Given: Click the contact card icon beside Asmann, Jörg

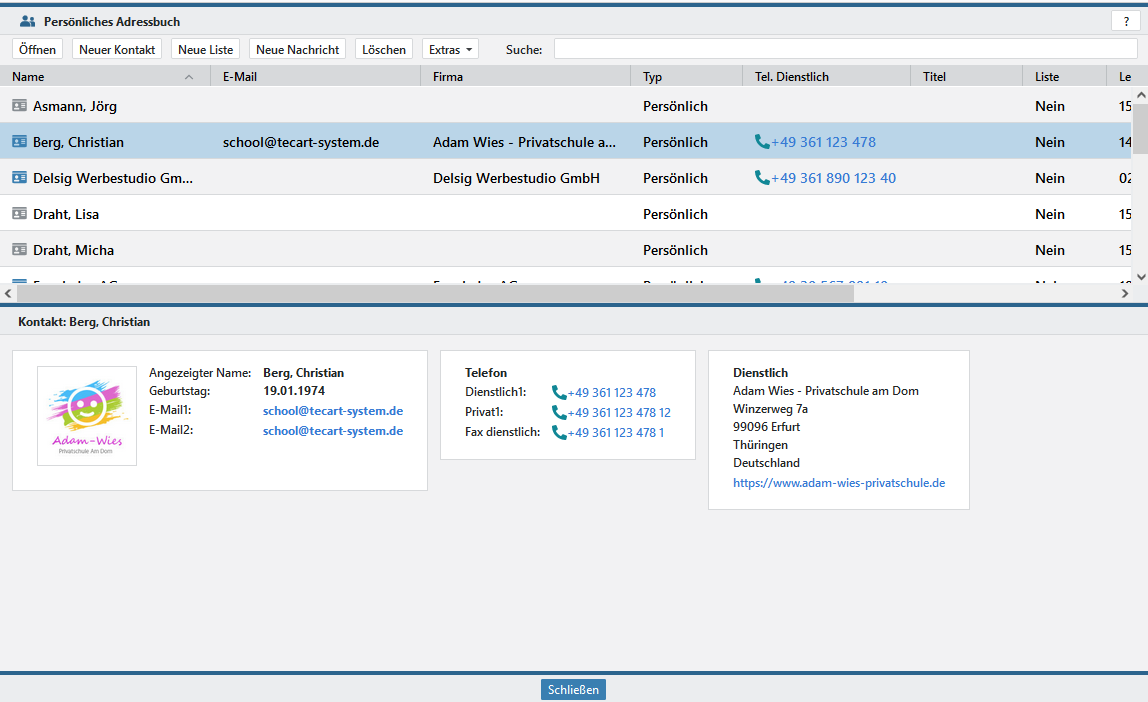Looking at the screenshot, I should click(20, 106).
